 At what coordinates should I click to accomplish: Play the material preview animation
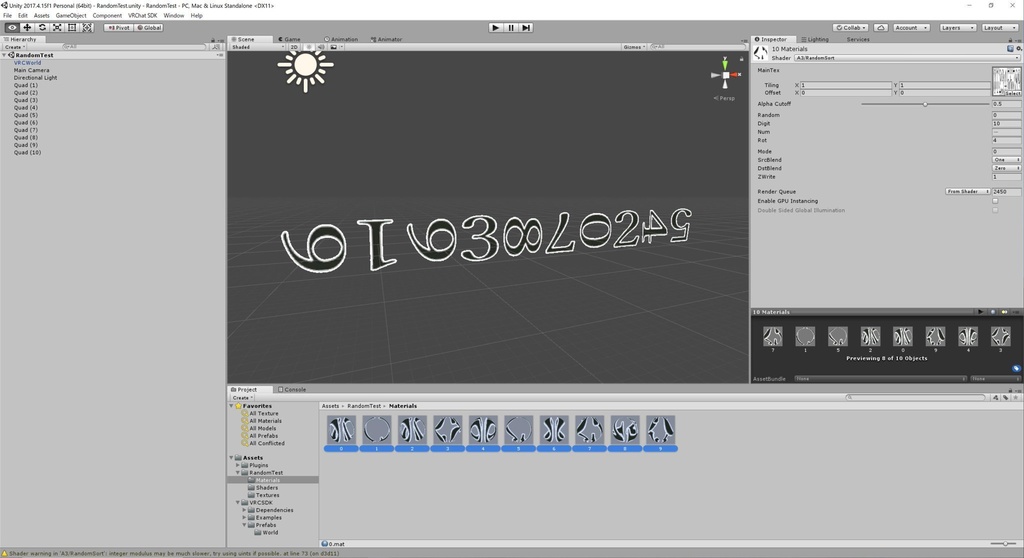coord(980,312)
